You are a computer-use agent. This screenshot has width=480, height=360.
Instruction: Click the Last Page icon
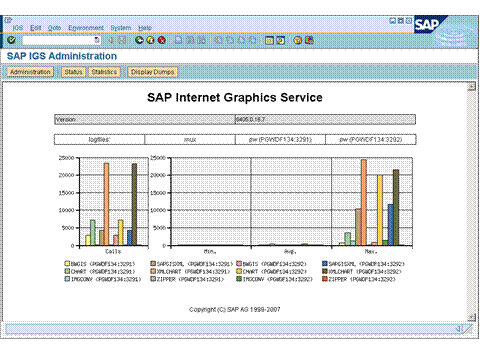coord(253,40)
